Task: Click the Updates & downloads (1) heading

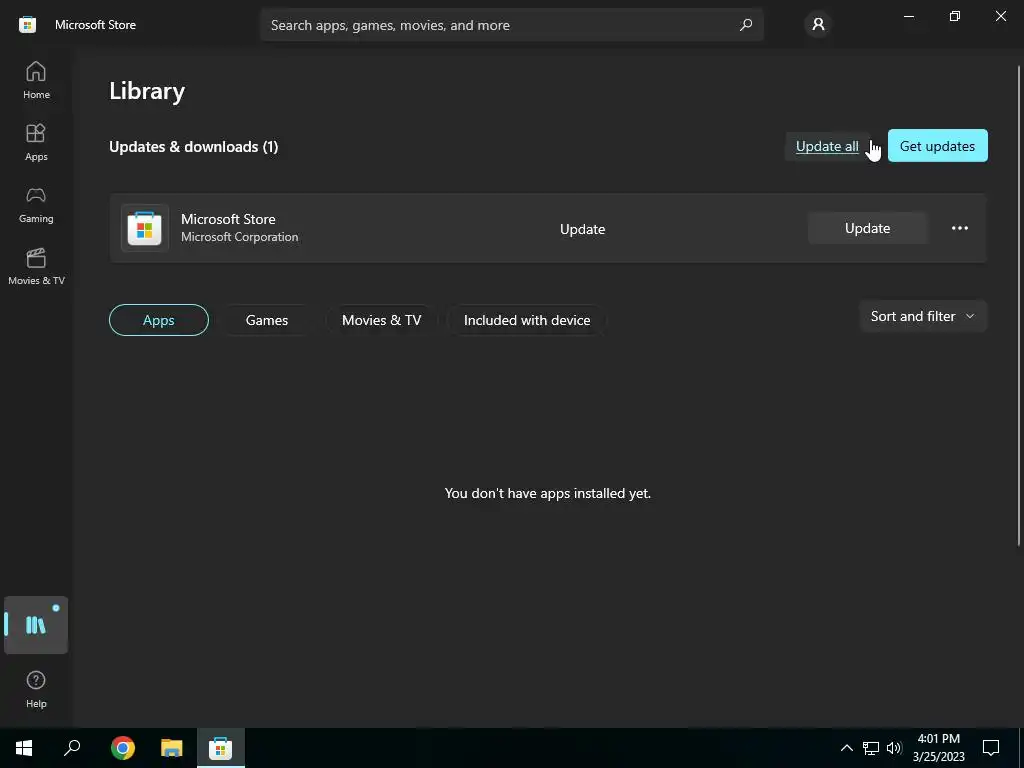Action: point(193,147)
